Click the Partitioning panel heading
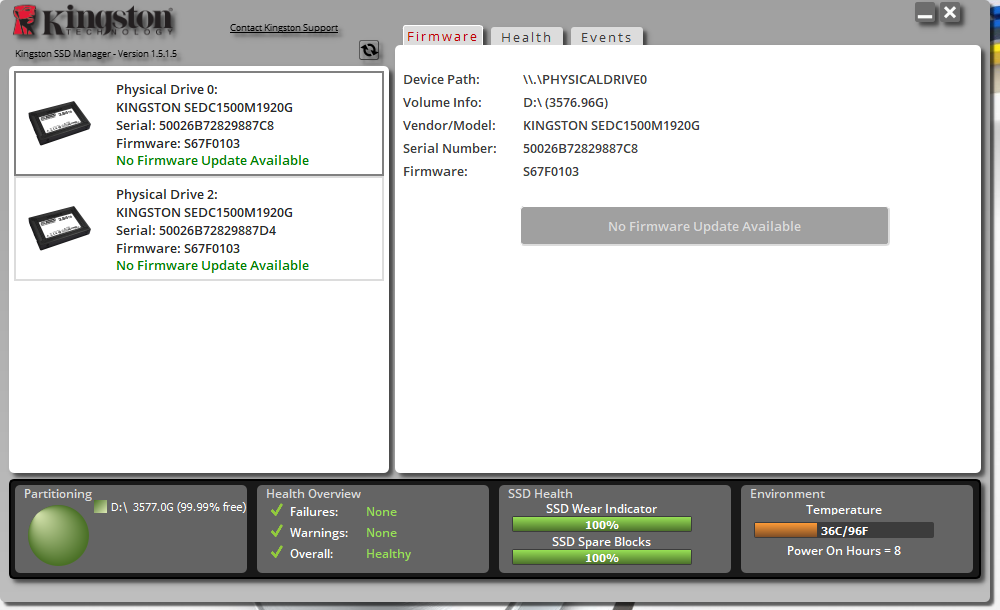The height and width of the screenshot is (610, 1000). coord(58,494)
